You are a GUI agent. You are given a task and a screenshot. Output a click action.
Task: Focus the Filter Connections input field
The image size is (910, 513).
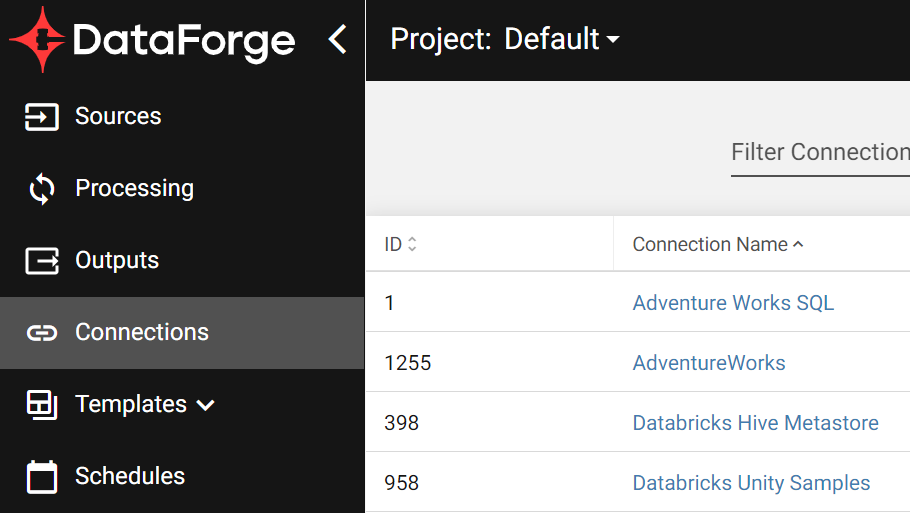click(x=820, y=153)
